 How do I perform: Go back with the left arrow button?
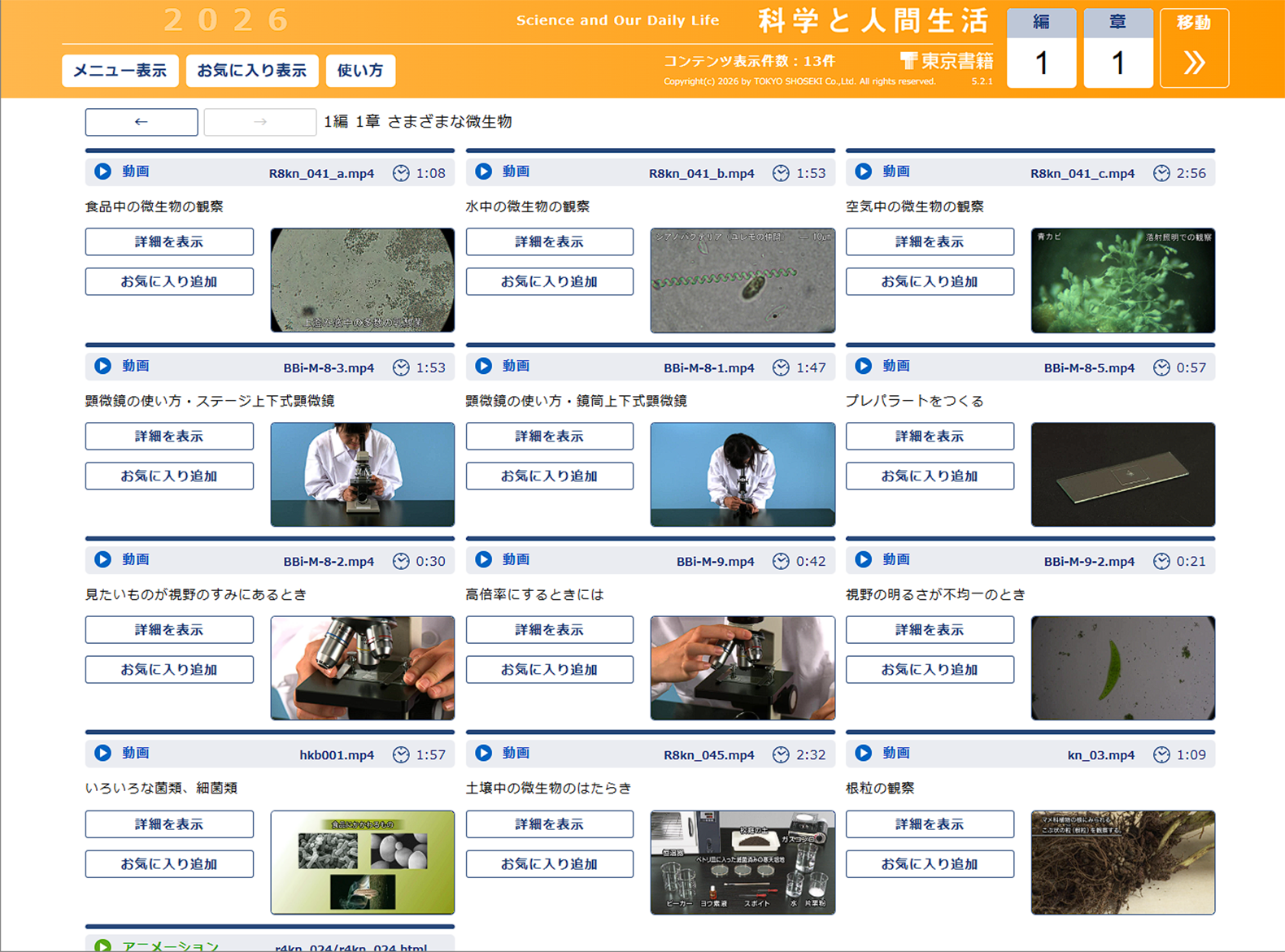pos(142,122)
